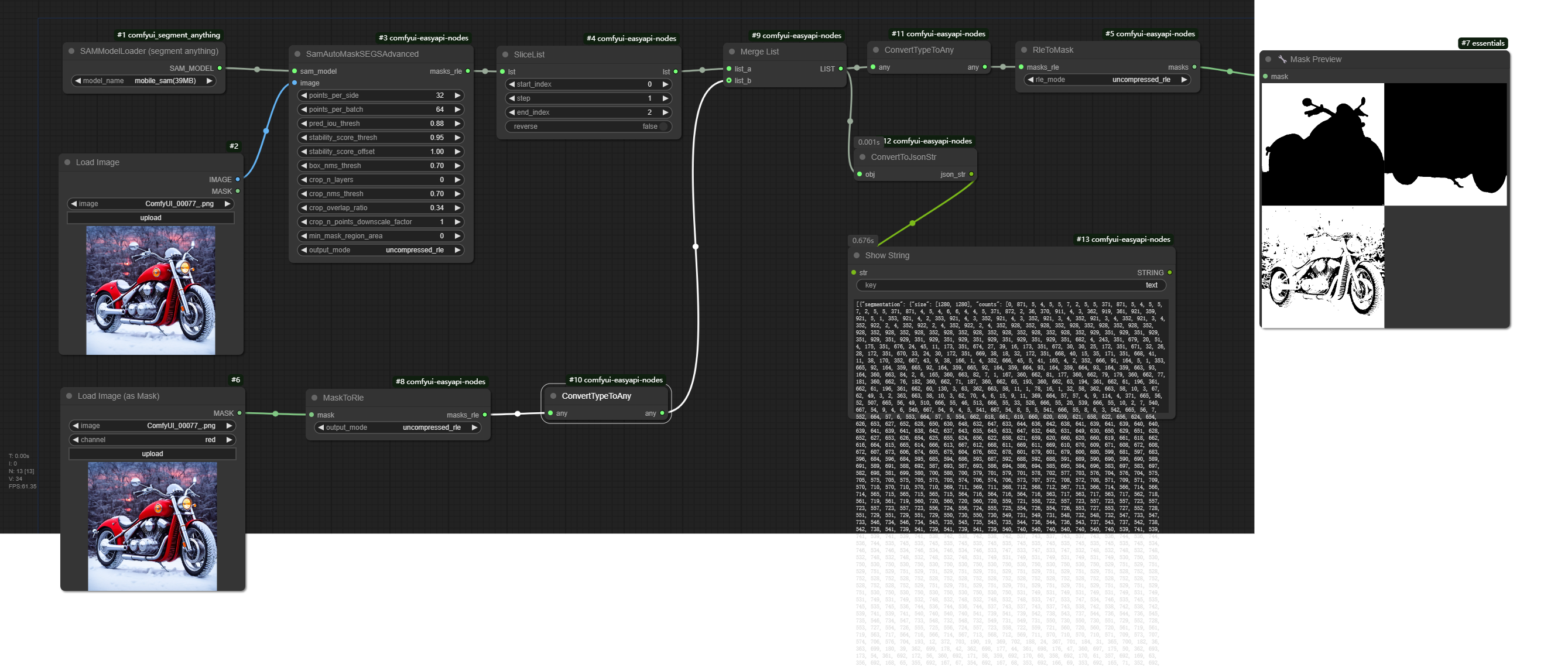Click collapse dot on SliceList node

click(505, 55)
